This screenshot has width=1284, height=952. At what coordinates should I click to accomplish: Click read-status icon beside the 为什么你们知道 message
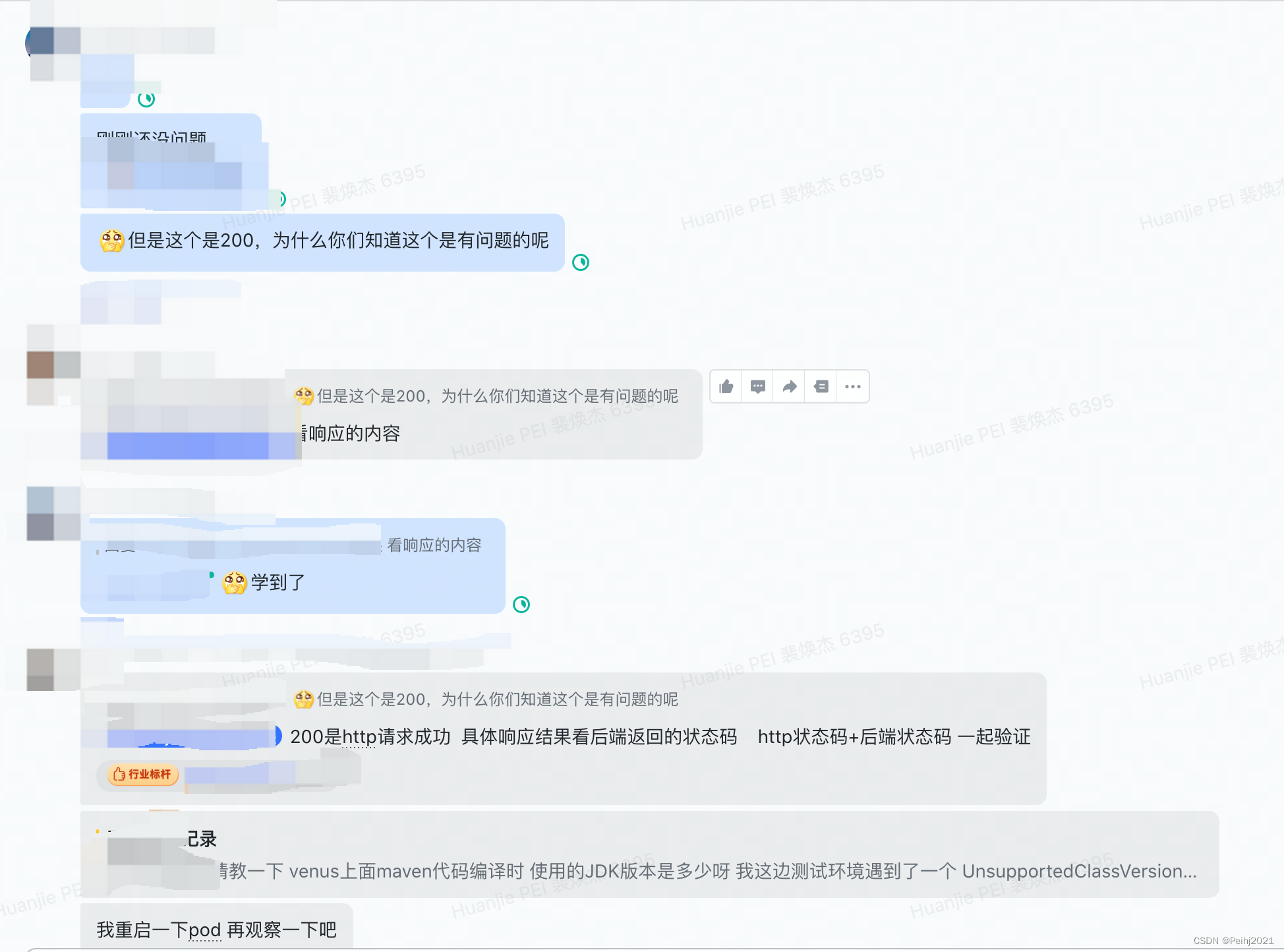pyautogui.click(x=581, y=262)
